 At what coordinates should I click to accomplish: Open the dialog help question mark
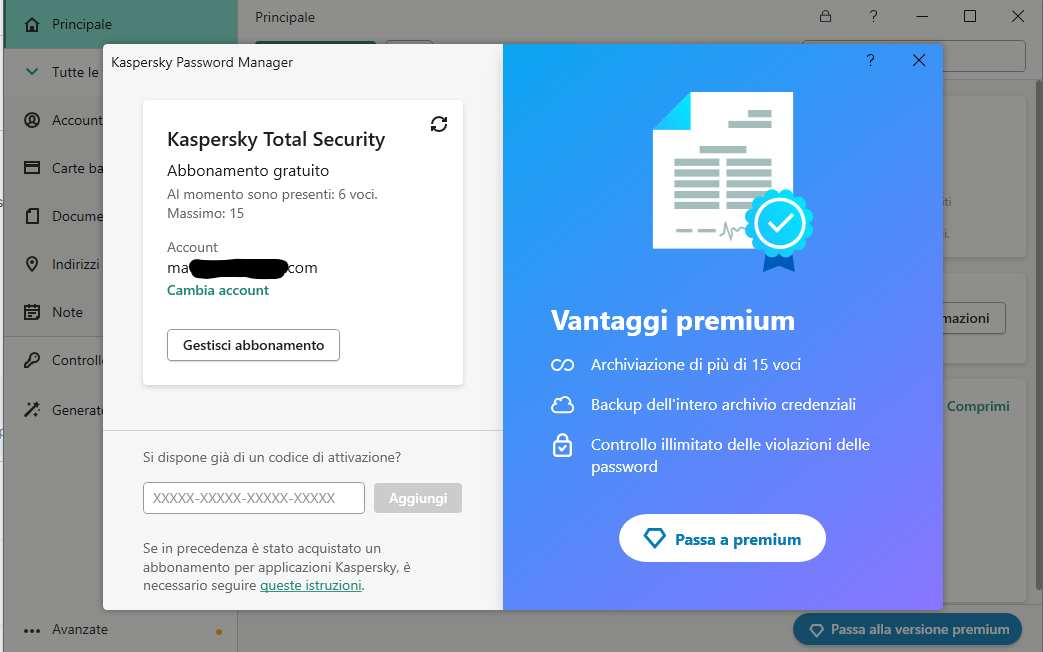[x=870, y=61]
